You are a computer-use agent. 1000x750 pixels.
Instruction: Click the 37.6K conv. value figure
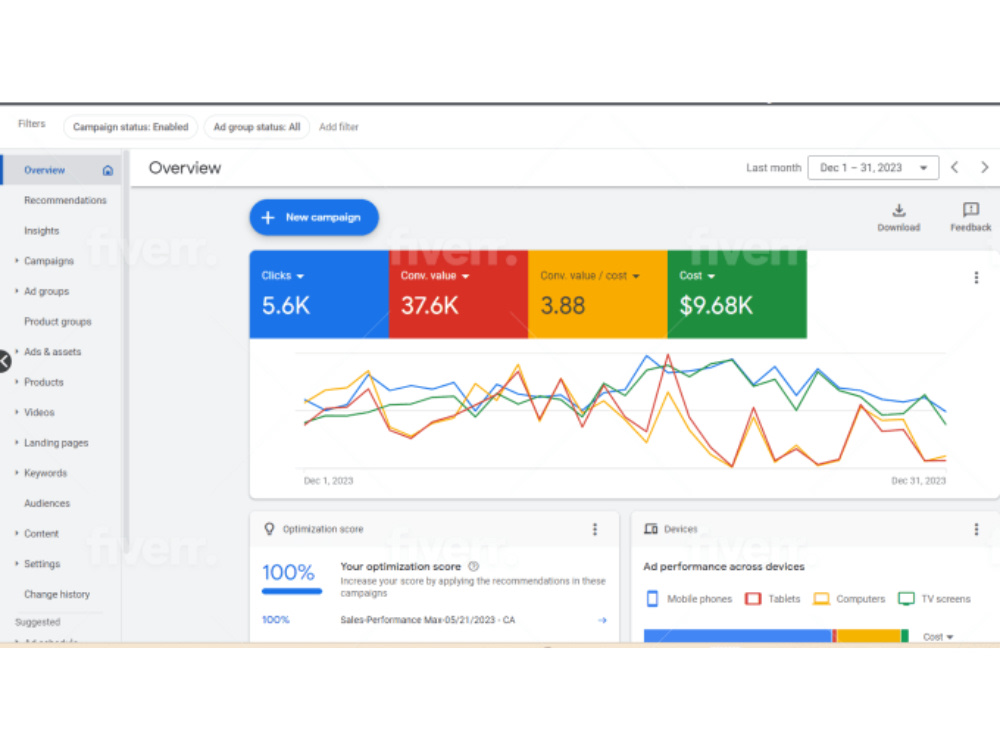pyautogui.click(x=430, y=305)
